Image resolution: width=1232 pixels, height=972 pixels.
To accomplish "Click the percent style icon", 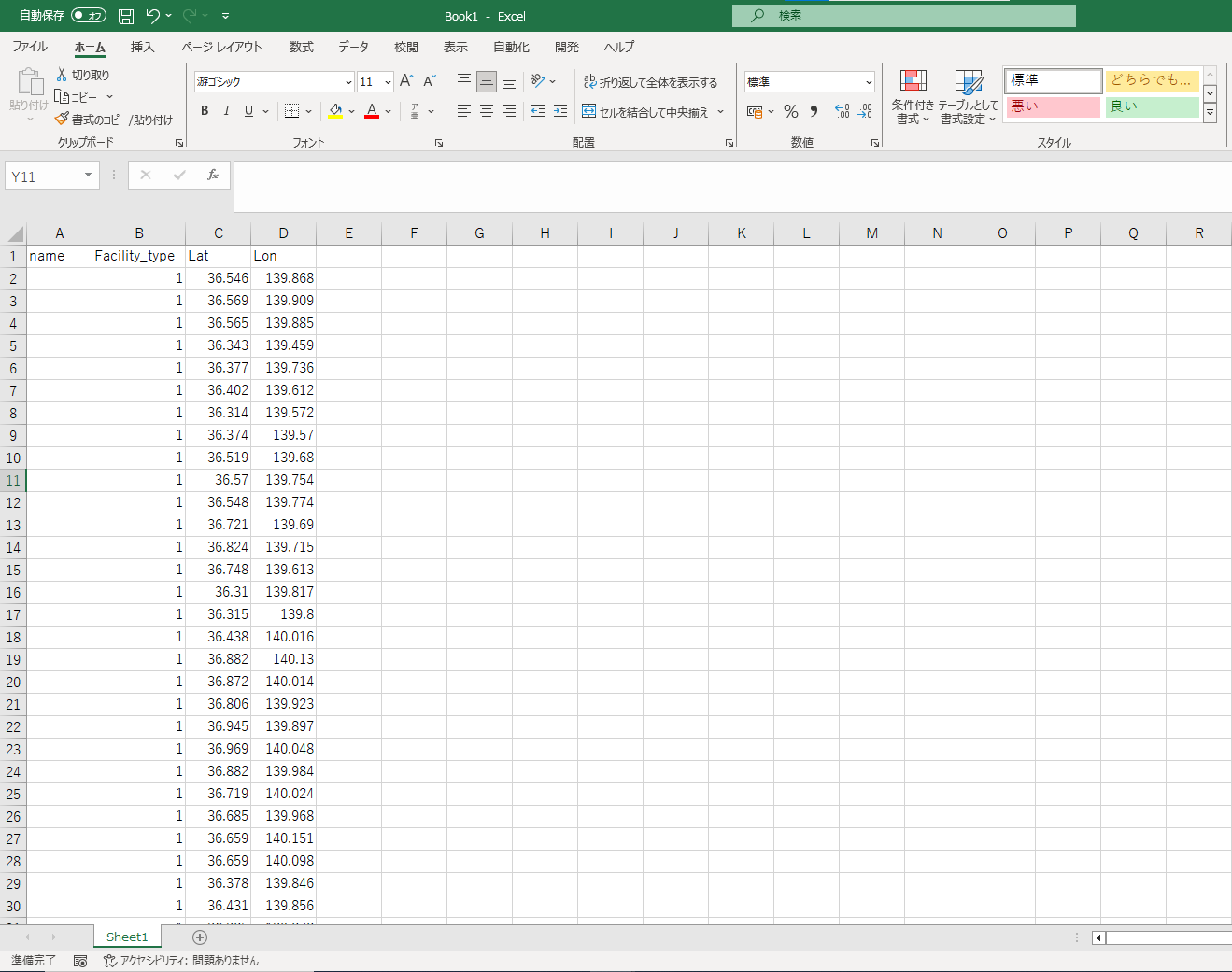I will [791, 112].
